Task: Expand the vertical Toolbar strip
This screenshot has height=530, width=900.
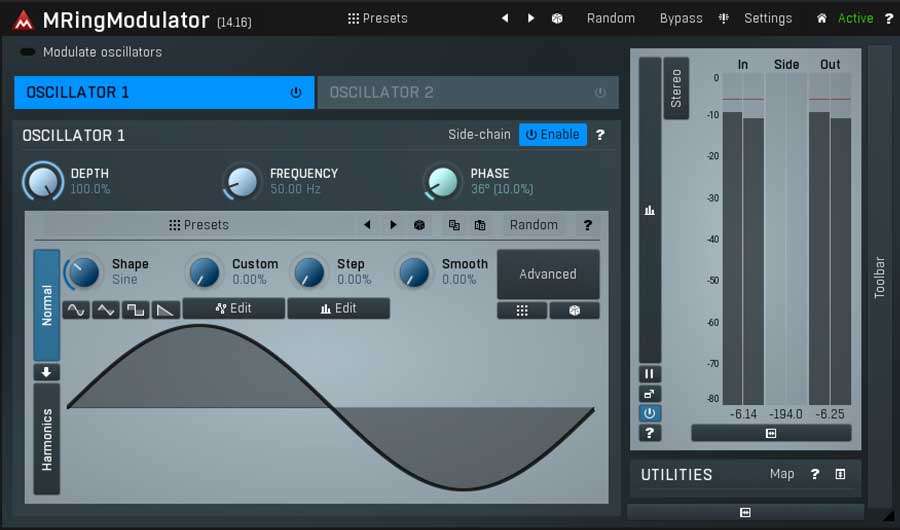Action: coord(879,277)
